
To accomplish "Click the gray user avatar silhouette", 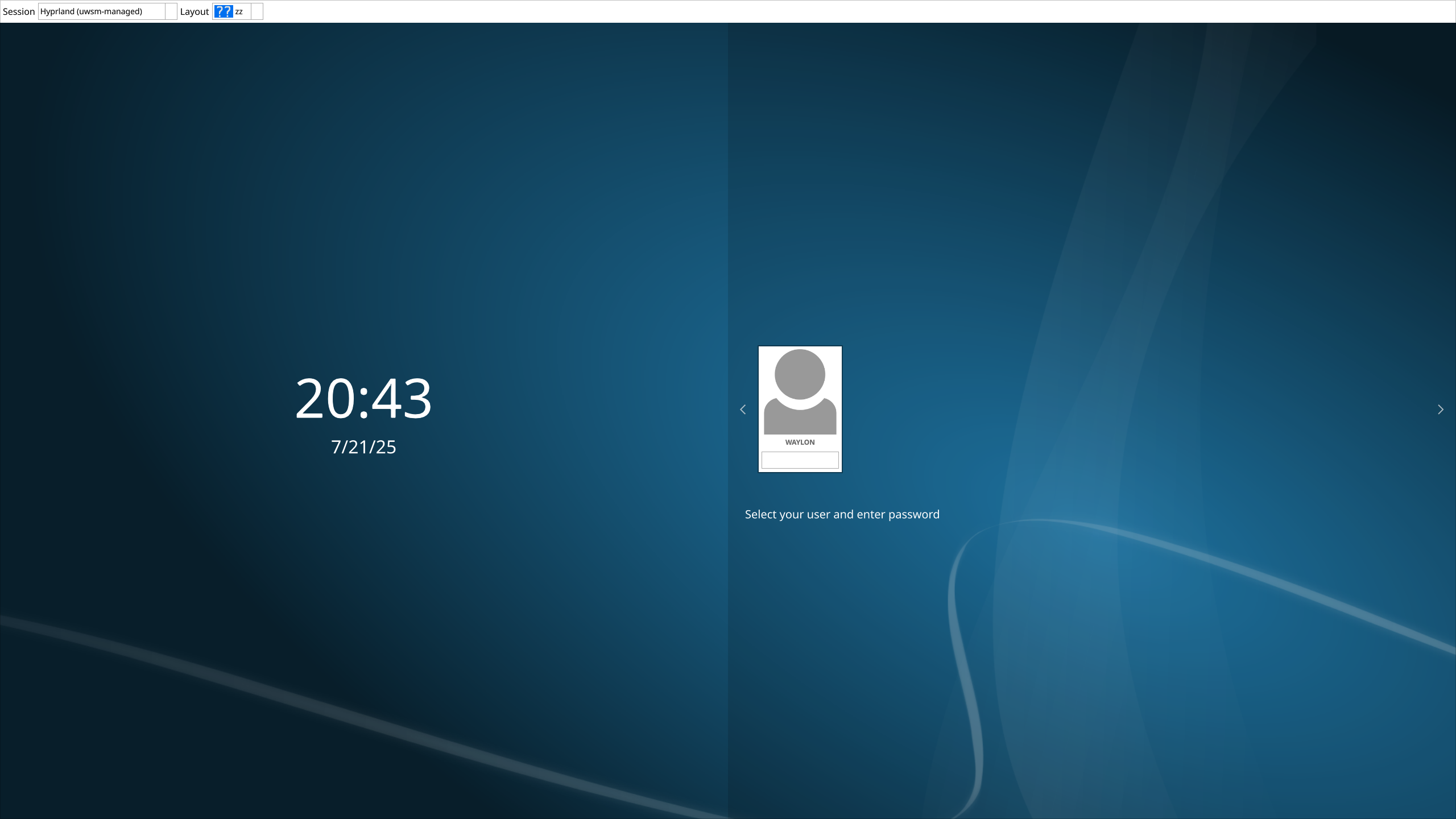I will coord(800,392).
